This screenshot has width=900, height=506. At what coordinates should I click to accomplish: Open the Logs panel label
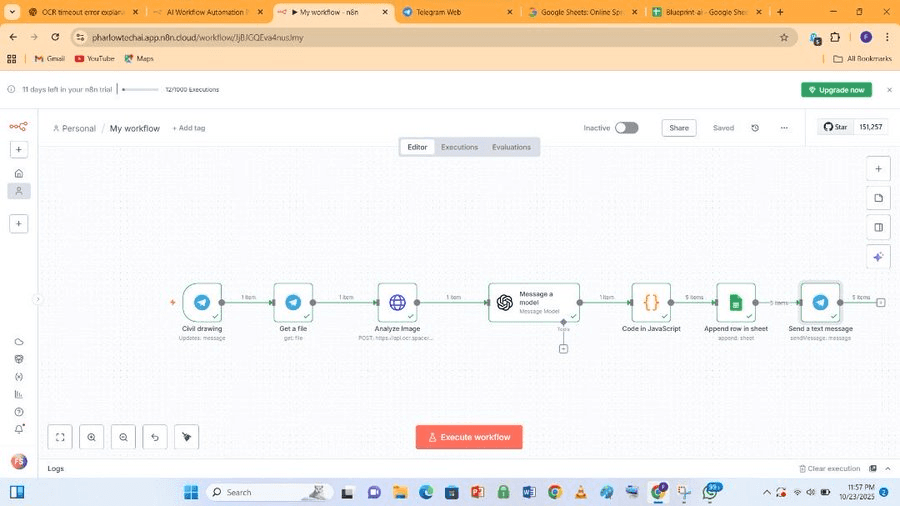click(x=56, y=469)
